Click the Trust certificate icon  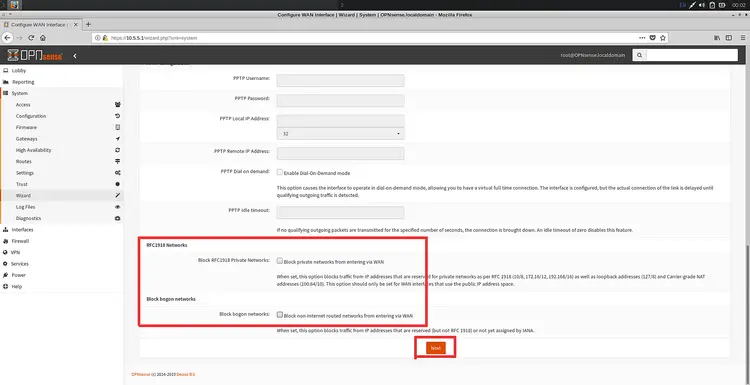(118, 184)
